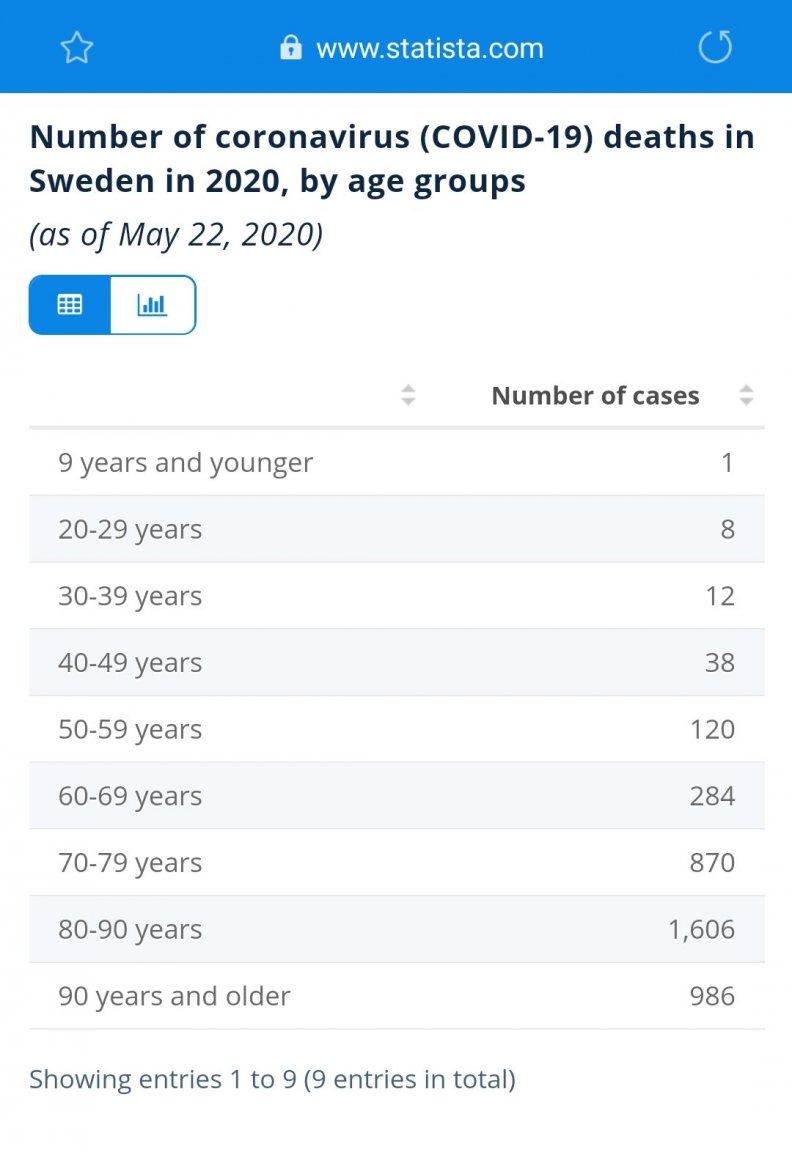This screenshot has width=792, height=1152.
Task: Tap the www.statista.com address bar
Action: pyautogui.click(x=429, y=47)
